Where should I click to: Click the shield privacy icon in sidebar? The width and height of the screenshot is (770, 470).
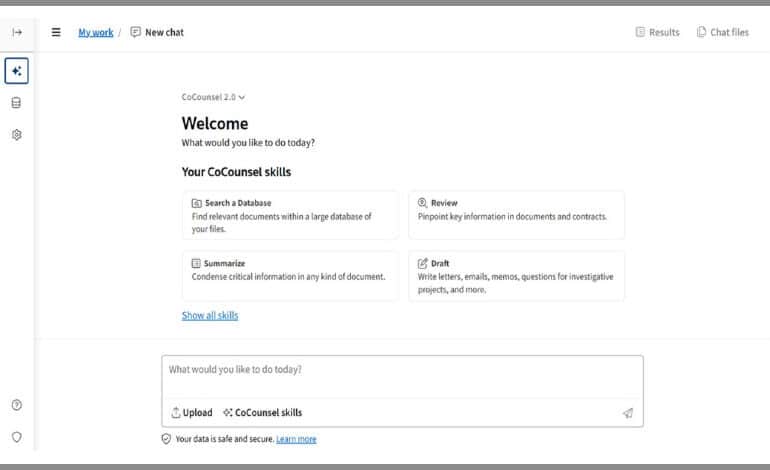click(x=17, y=437)
